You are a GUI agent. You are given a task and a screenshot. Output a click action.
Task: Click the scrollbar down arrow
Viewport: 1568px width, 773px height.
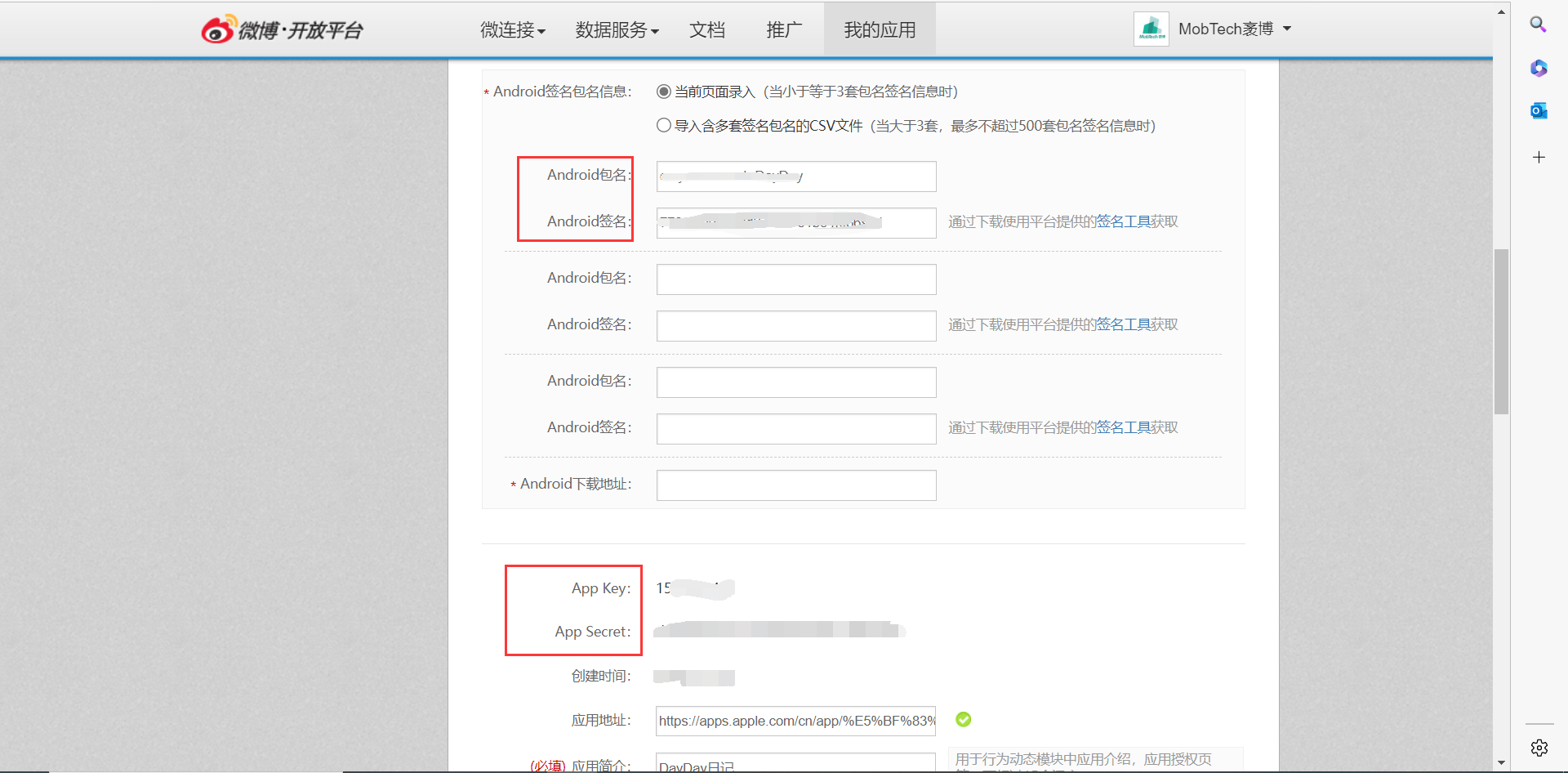click(x=1501, y=763)
